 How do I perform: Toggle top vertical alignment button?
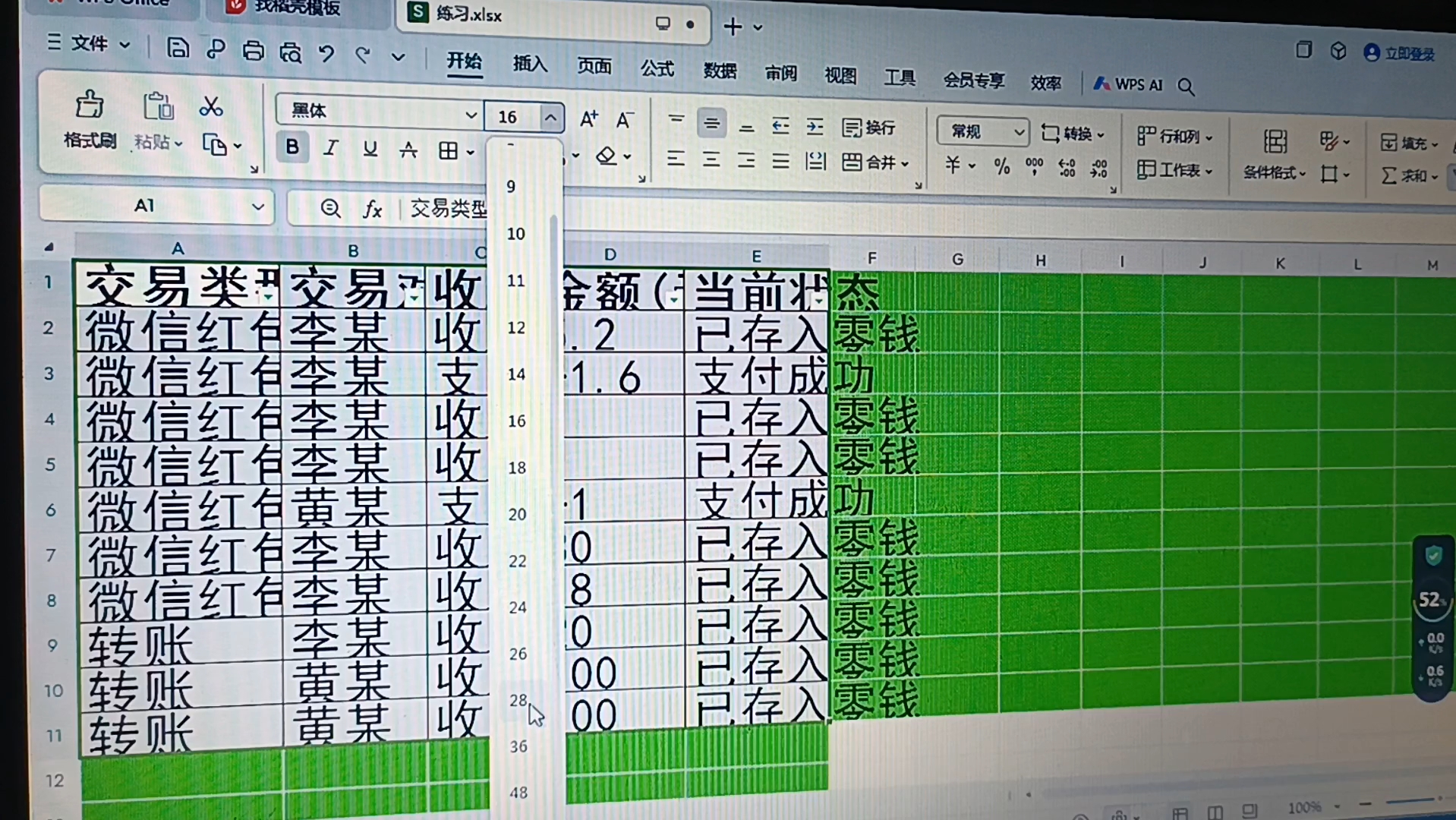(676, 120)
